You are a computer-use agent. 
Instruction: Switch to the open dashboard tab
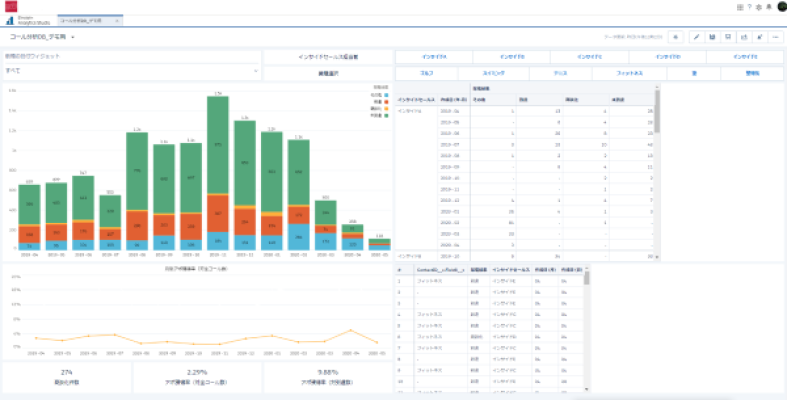(x=88, y=19)
